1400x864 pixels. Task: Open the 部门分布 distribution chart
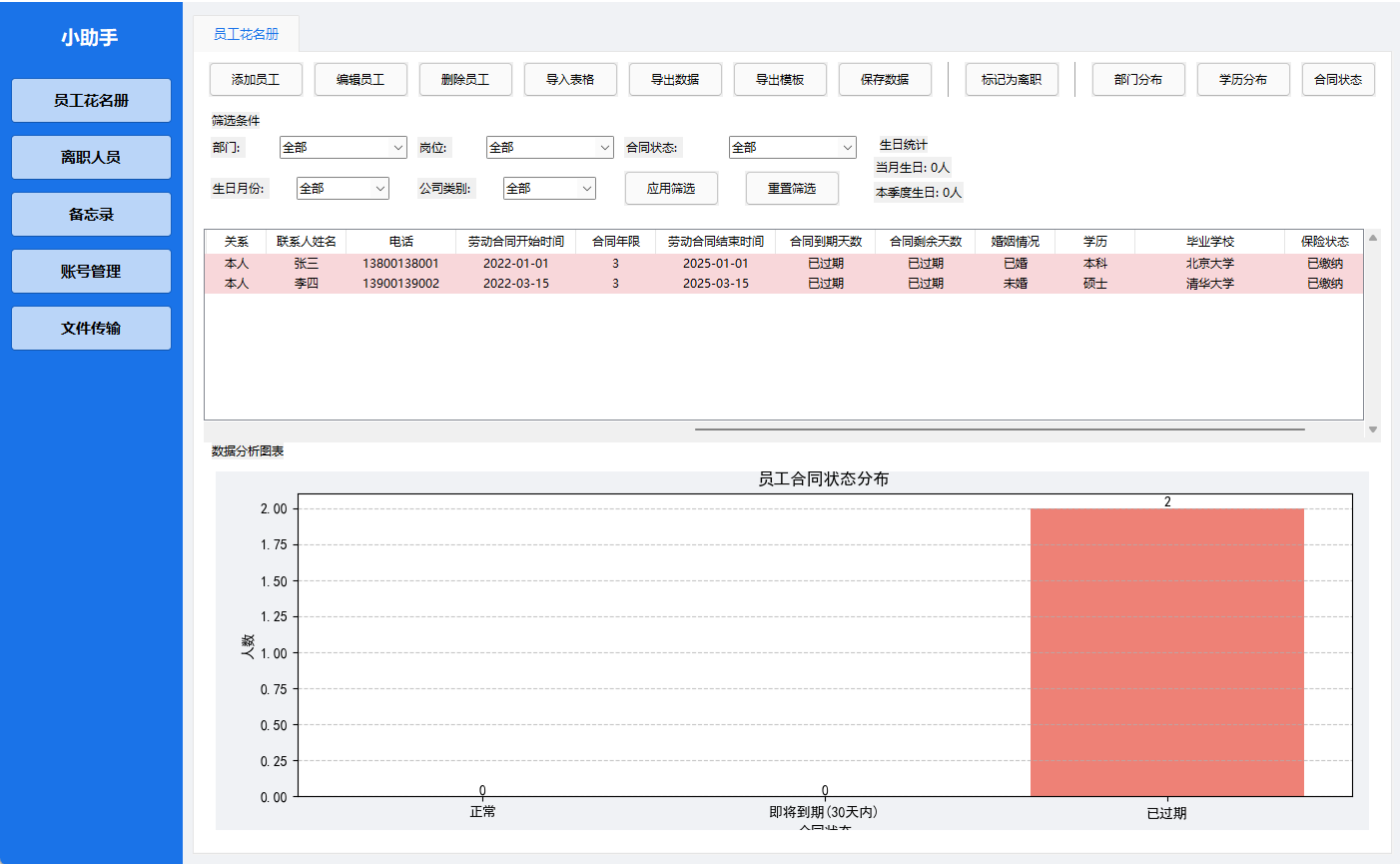click(x=1138, y=79)
